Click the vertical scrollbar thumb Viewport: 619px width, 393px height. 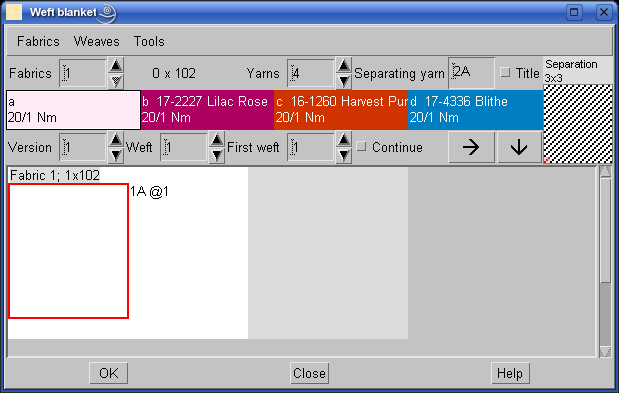[x=605, y=230]
